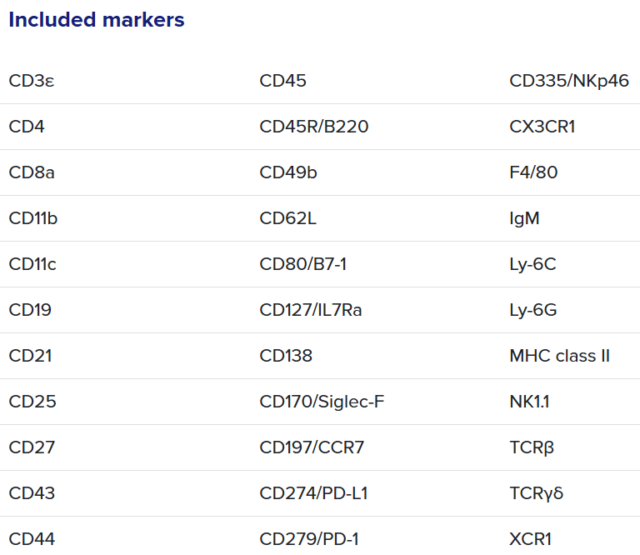The image size is (640, 555).
Task: Select the CX3CR1 marker cell
Action: click(x=542, y=127)
